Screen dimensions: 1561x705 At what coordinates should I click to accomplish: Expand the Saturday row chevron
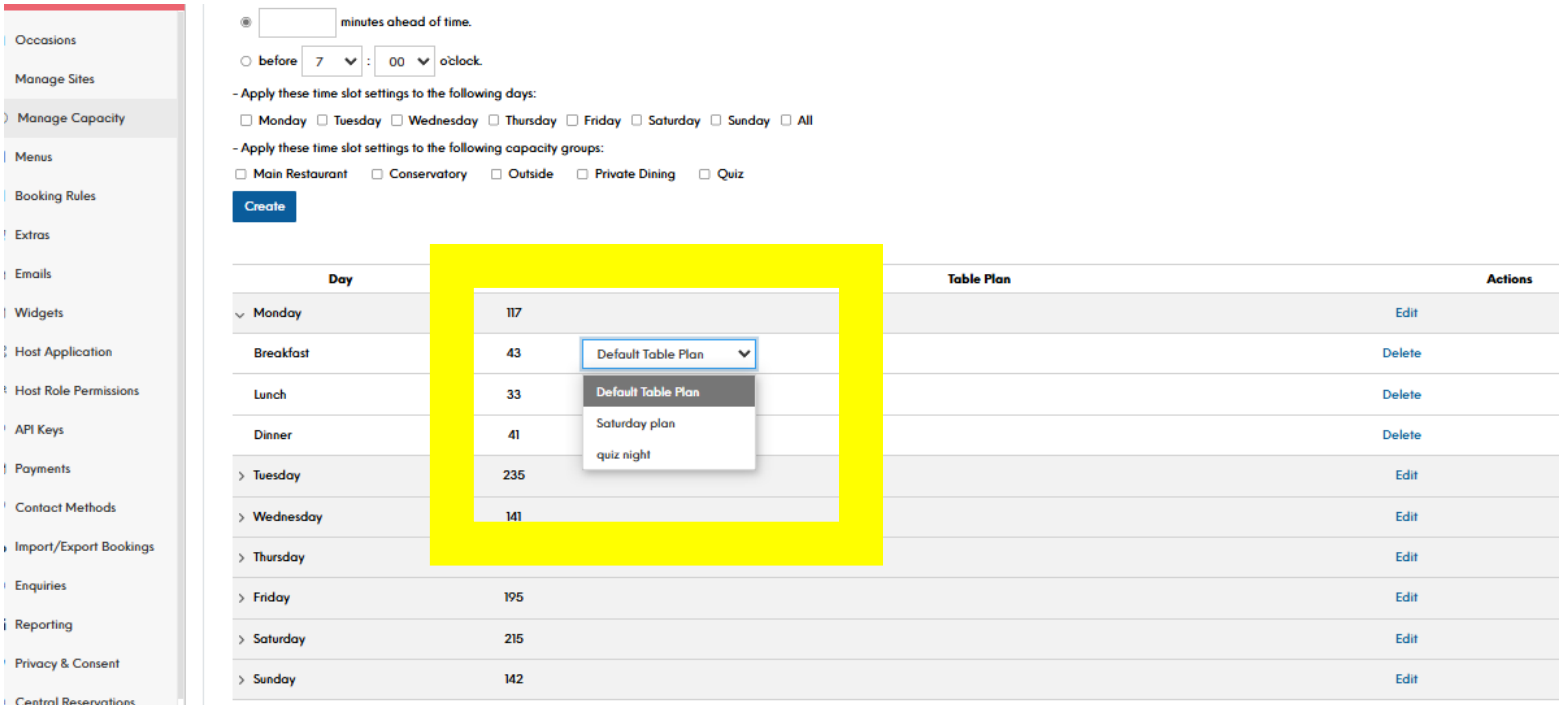pyautogui.click(x=241, y=639)
